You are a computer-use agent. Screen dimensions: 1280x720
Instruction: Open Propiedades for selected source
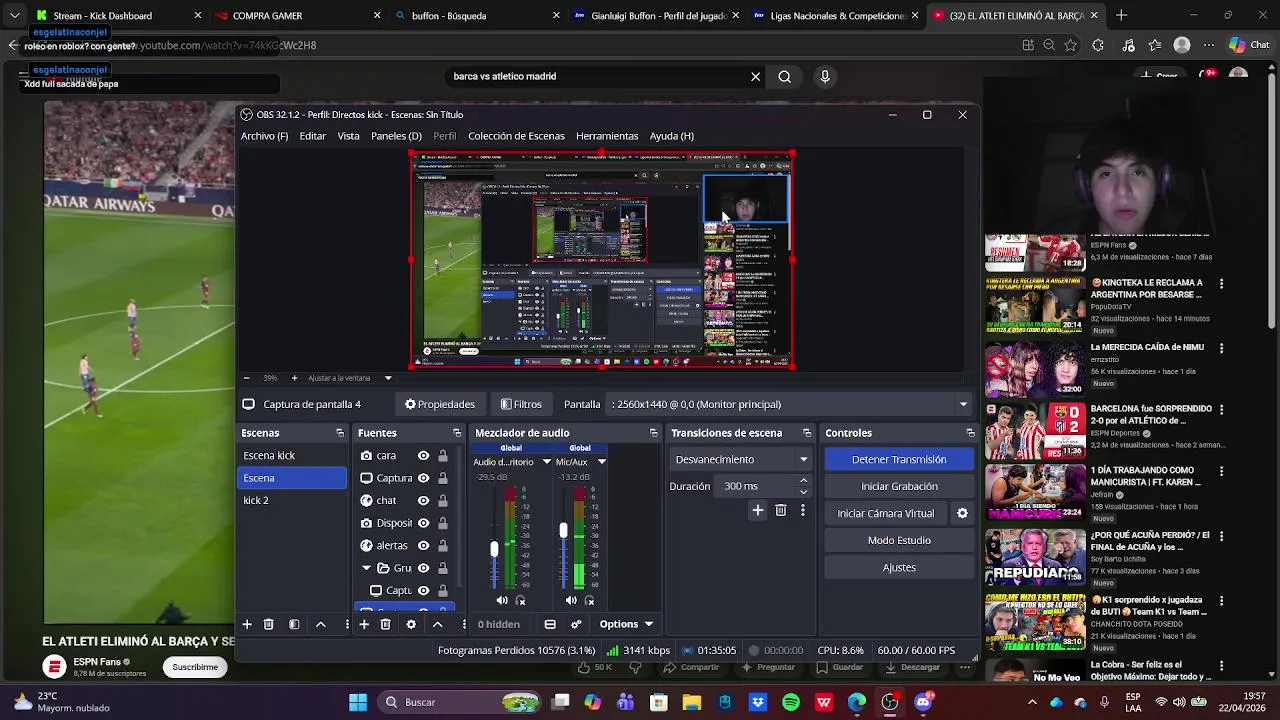tap(440, 404)
